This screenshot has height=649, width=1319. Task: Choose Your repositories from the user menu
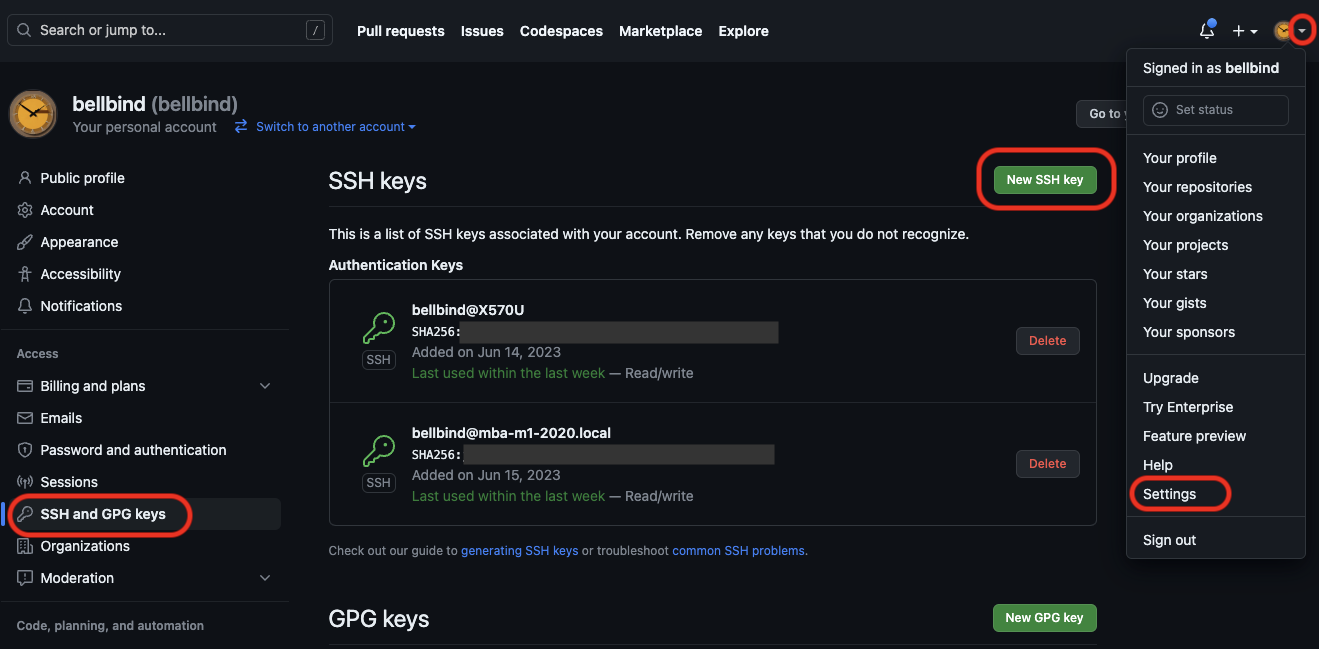point(1197,187)
